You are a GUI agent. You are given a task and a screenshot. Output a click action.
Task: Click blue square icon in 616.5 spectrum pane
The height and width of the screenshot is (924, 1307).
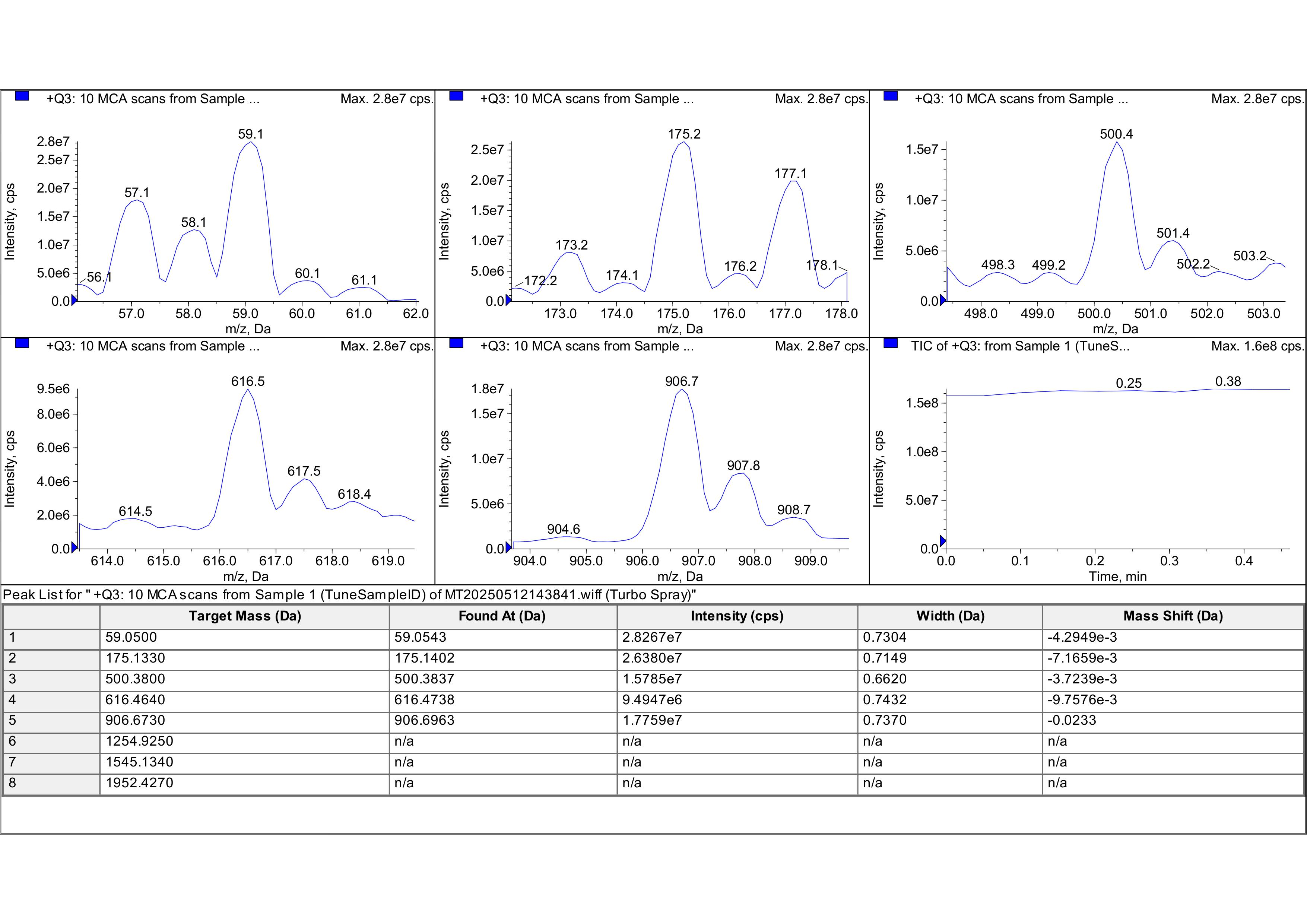(x=22, y=343)
